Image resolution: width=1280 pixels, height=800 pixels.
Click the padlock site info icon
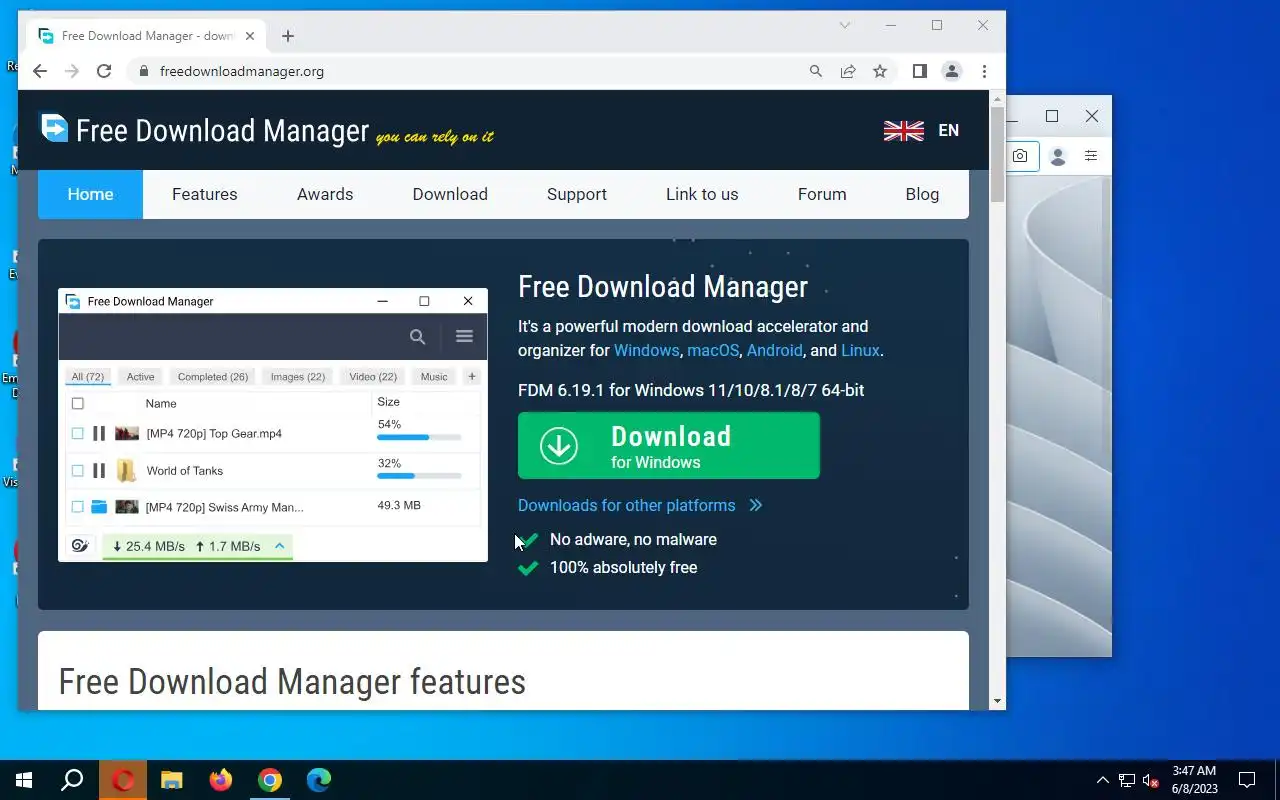(143, 71)
